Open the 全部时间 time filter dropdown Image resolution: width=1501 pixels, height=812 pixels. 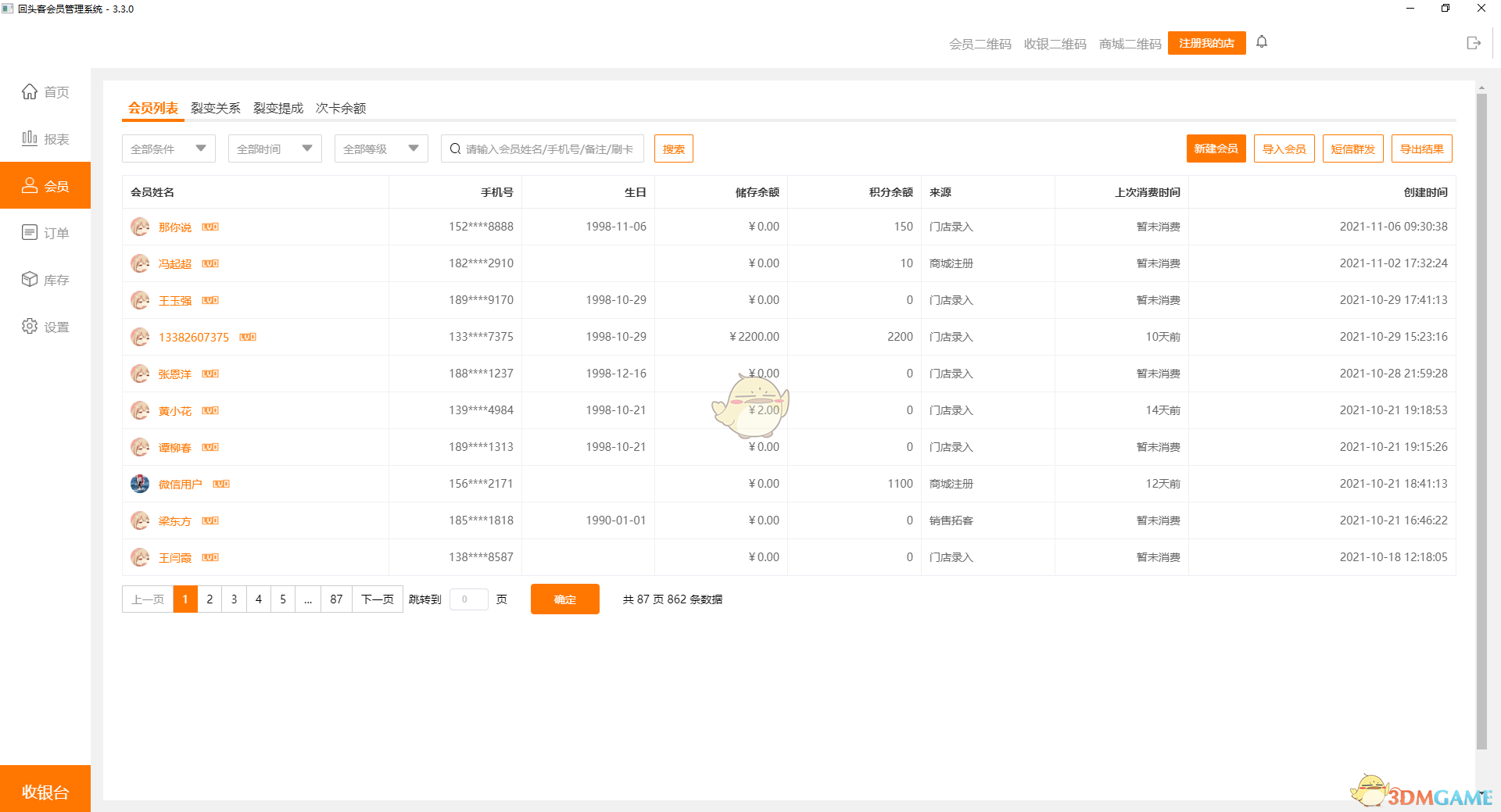274,148
